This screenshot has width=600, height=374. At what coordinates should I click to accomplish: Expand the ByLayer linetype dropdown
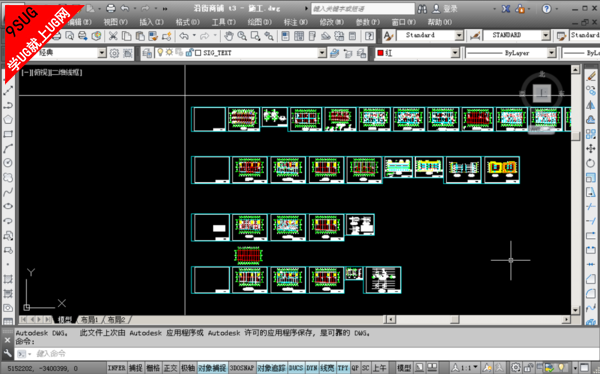(x=551, y=53)
